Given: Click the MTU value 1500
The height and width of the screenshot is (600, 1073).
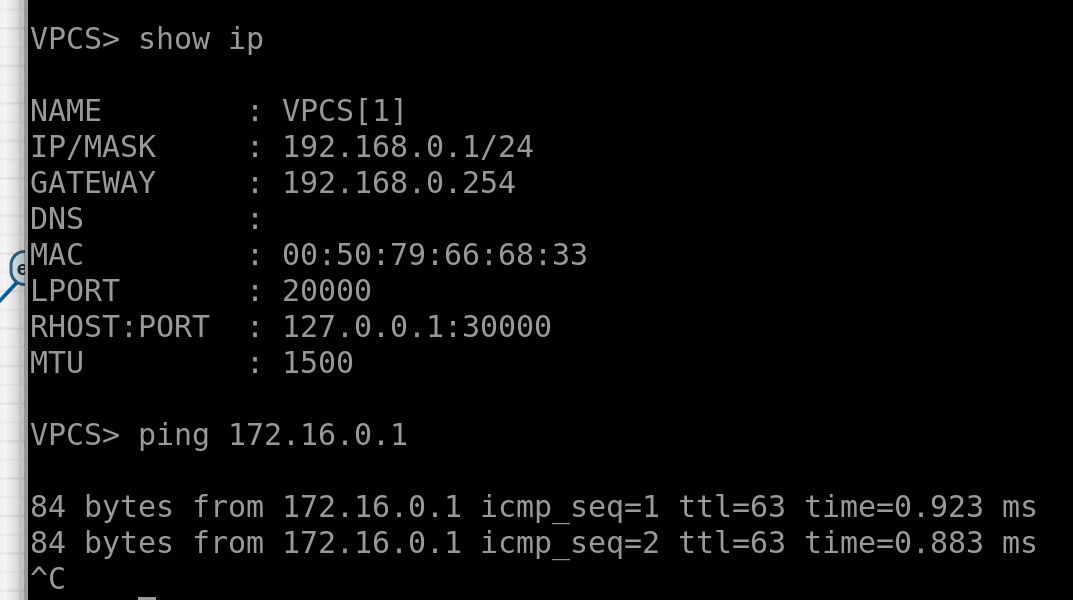Looking at the screenshot, I should click(x=318, y=363).
